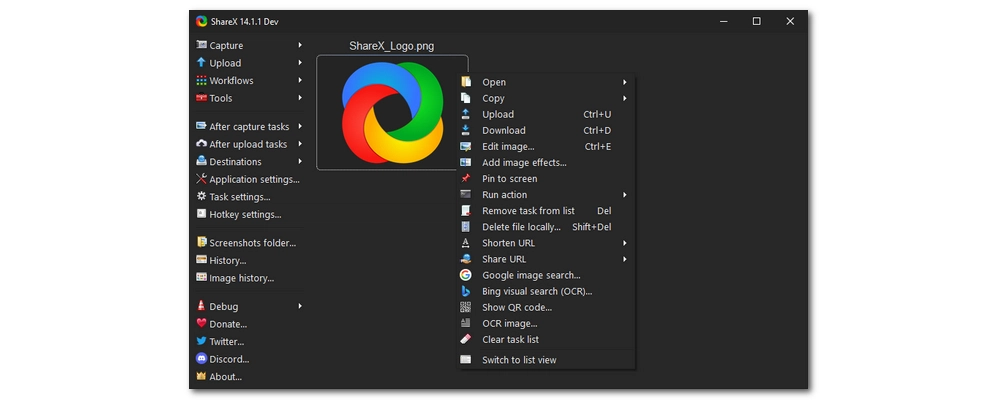
Task: Click the Show QR code icon
Action: pyautogui.click(x=465, y=307)
